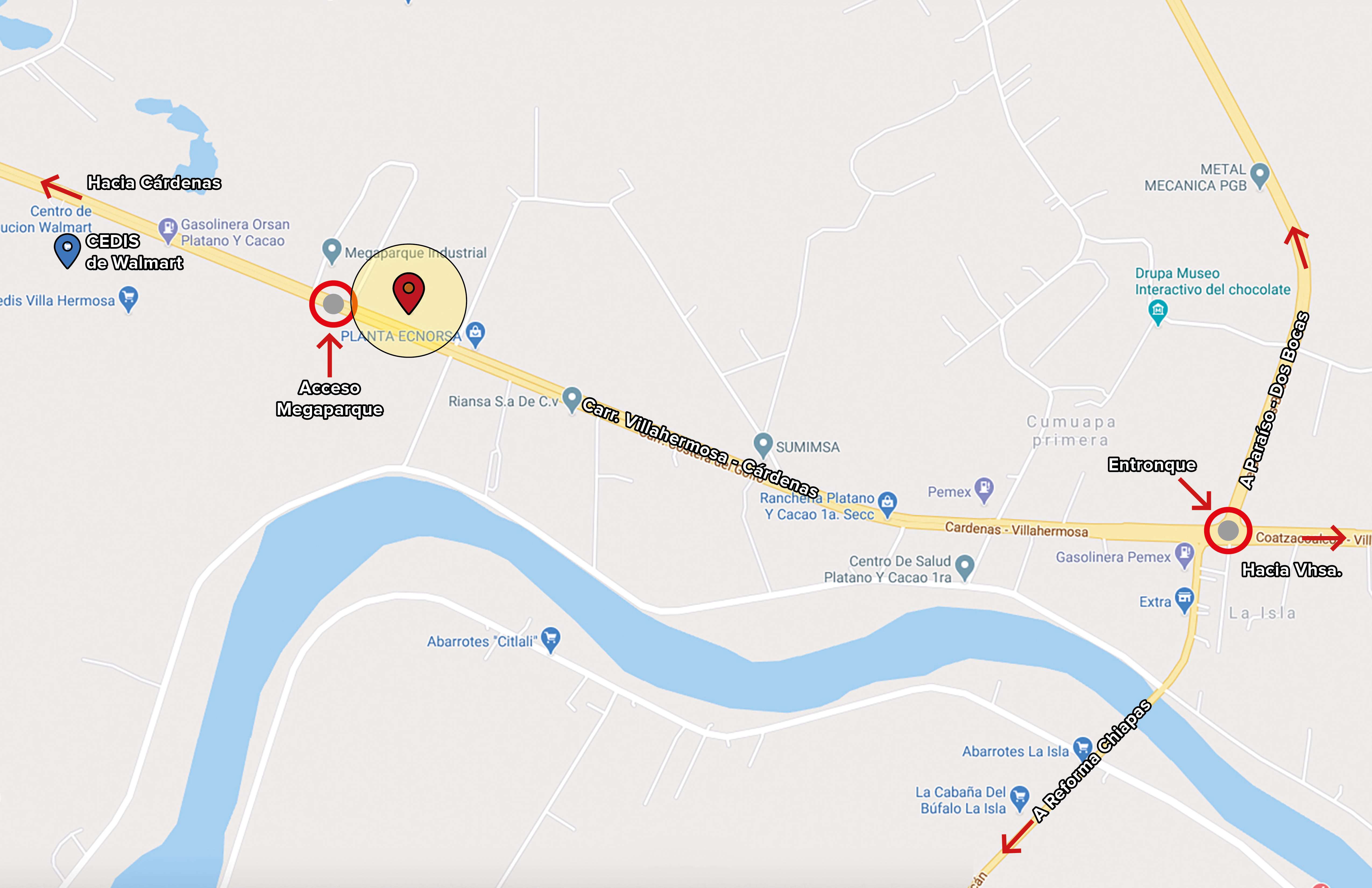Image resolution: width=1372 pixels, height=888 pixels.
Task: Click the Acceso Megaparque red circle marker
Action: [333, 304]
